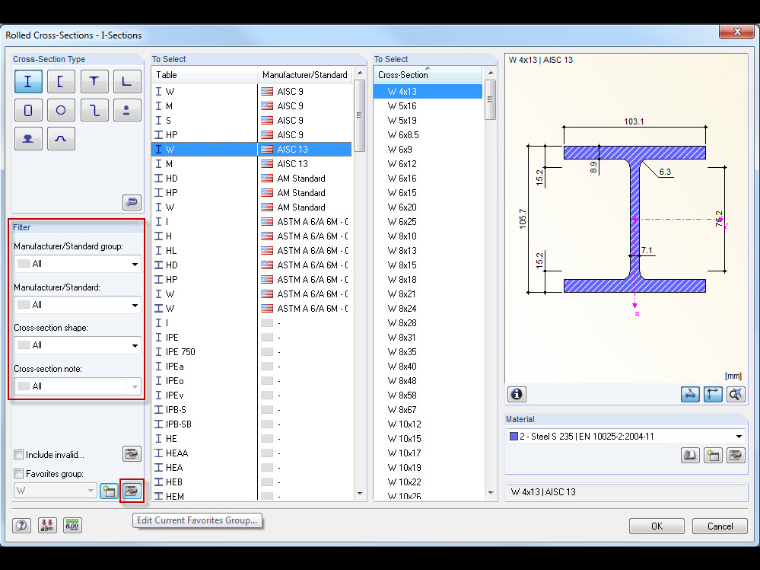
Task: Select the I-section cross-section type
Action: [28, 81]
